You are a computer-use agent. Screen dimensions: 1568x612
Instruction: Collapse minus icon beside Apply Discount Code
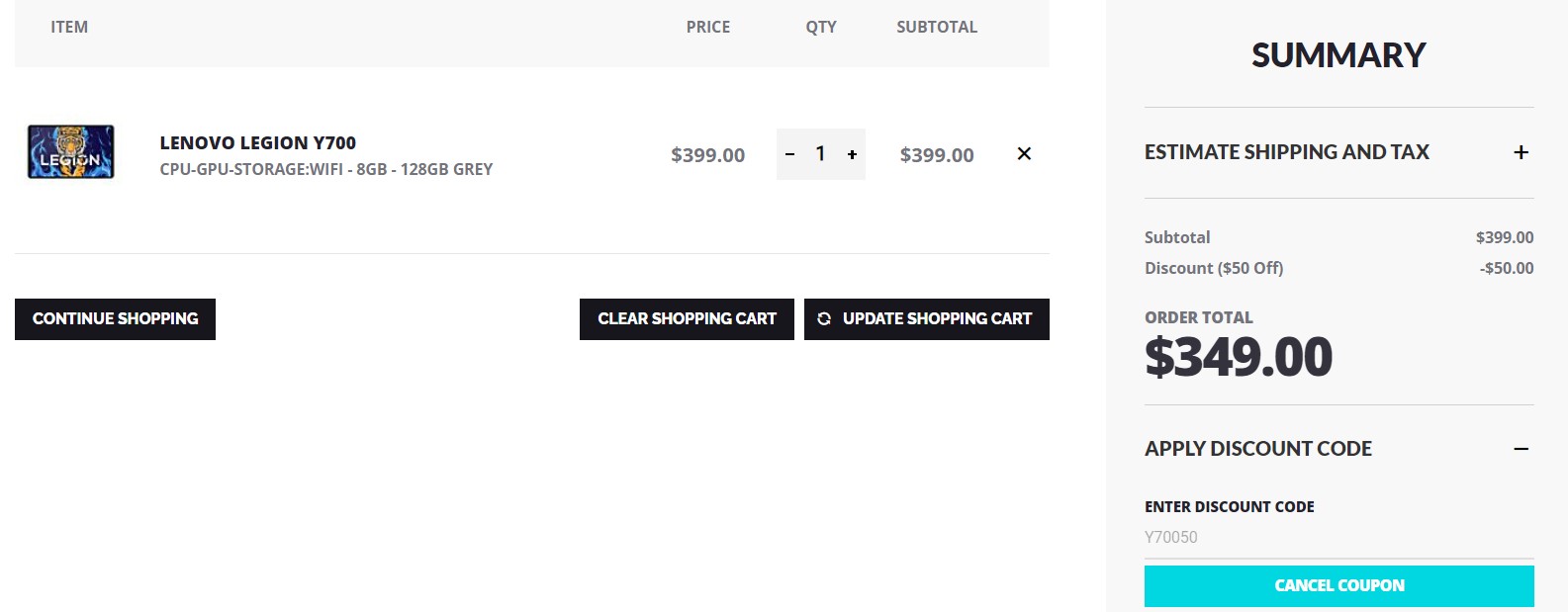pyautogui.click(x=1521, y=449)
